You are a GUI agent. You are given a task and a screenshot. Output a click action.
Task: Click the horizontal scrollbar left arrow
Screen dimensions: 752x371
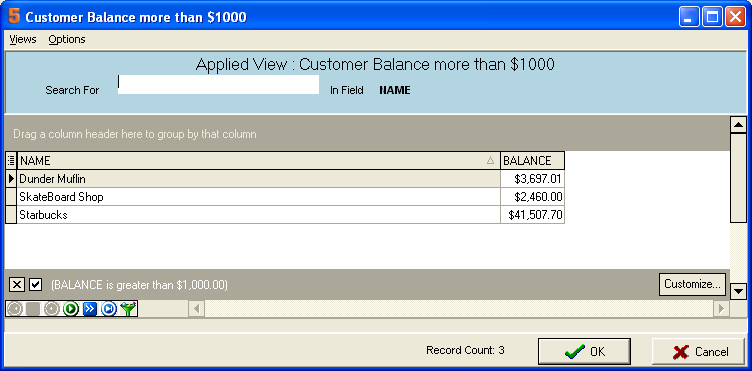(x=196, y=309)
